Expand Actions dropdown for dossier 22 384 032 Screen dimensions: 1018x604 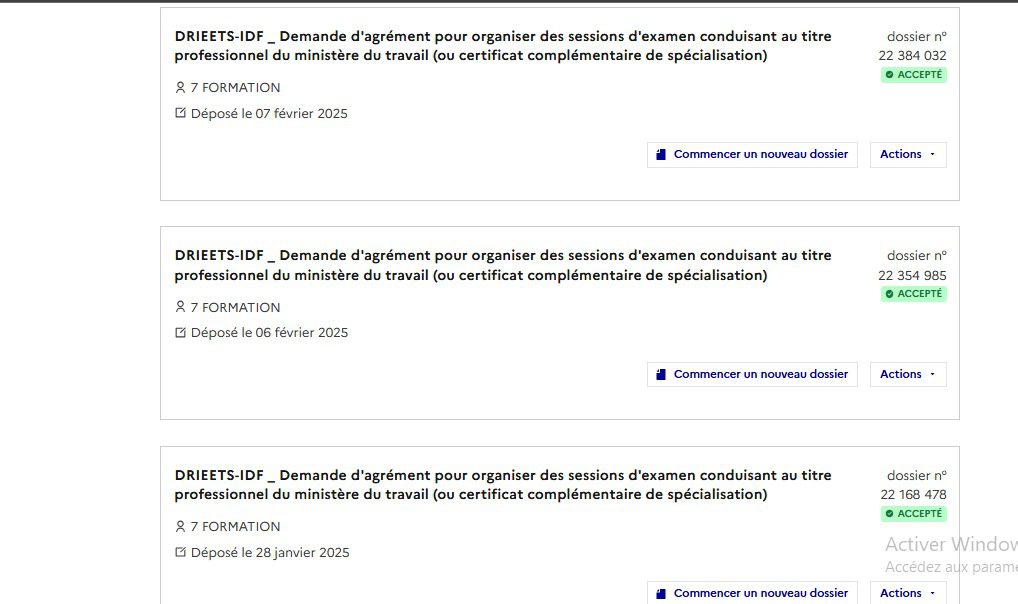[x=907, y=154]
